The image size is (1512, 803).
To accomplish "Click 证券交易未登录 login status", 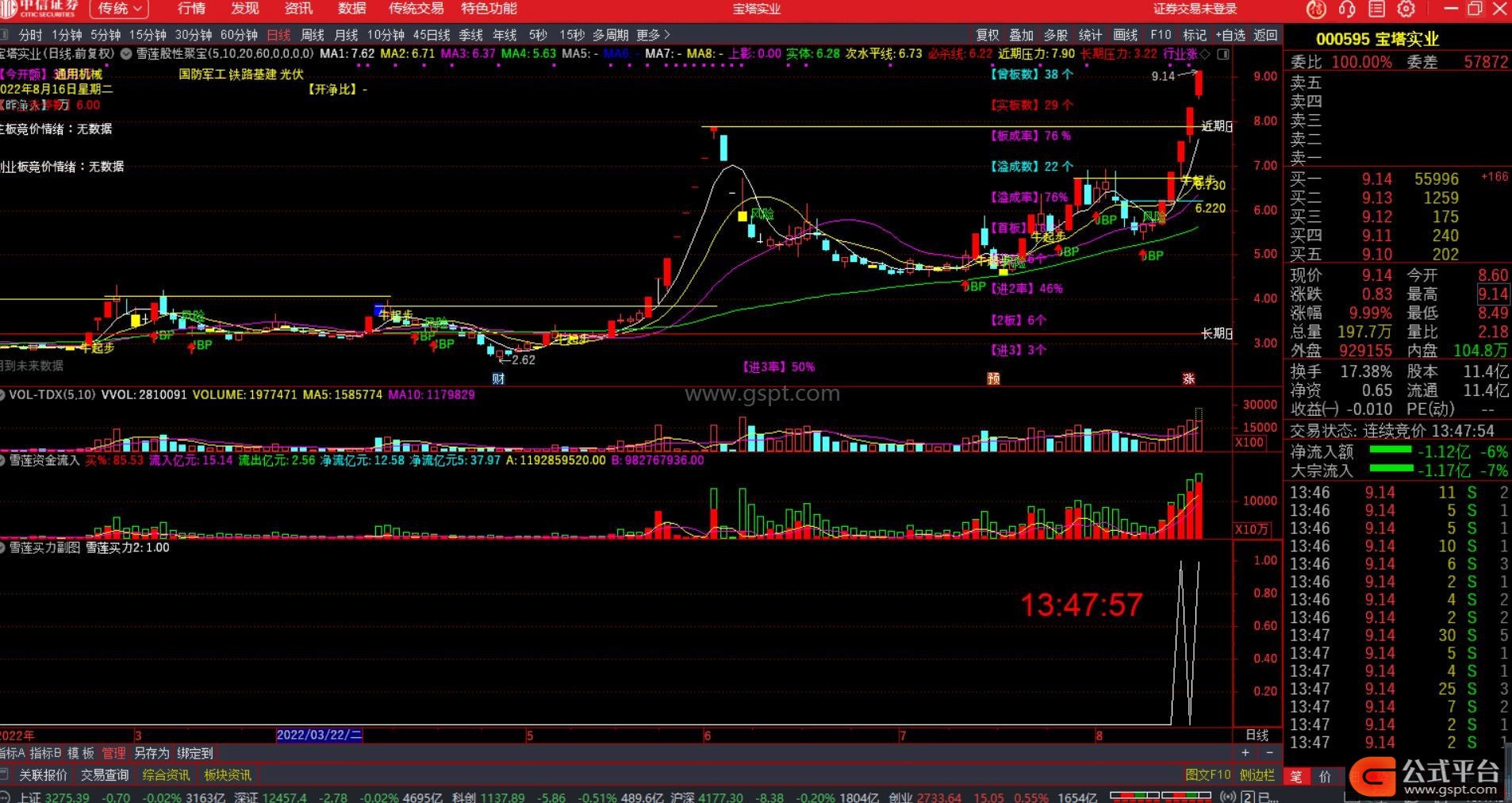I will point(1195,9).
